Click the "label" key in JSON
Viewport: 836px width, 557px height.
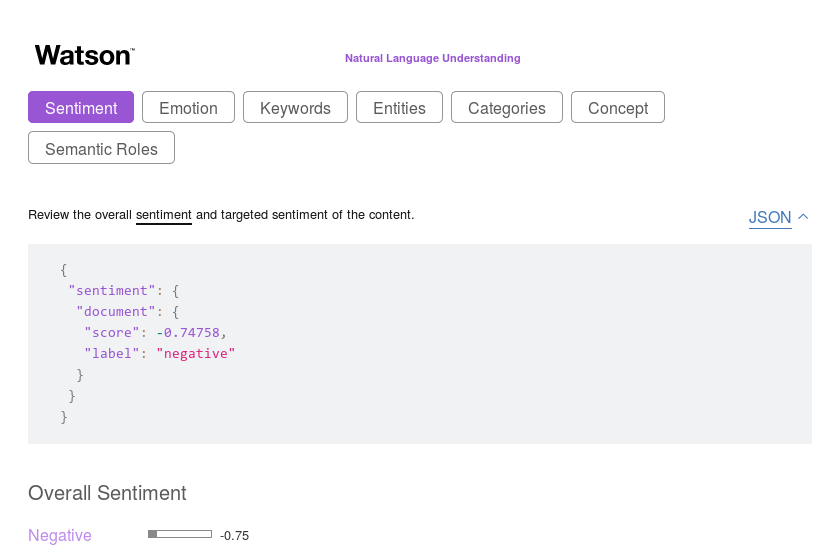click(x=112, y=353)
